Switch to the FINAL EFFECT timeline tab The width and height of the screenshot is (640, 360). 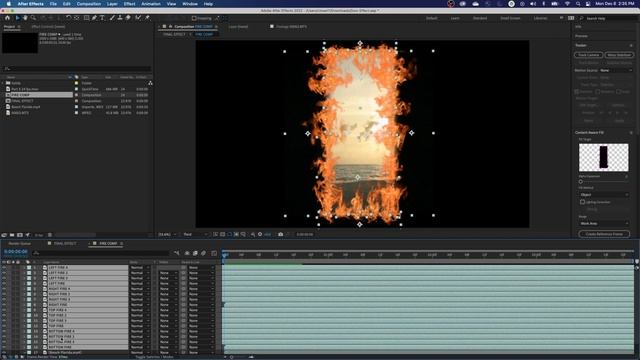[x=64, y=243]
